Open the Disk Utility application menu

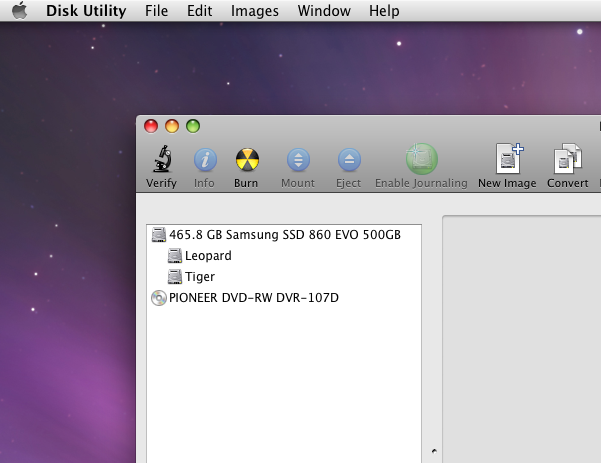coord(86,11)
